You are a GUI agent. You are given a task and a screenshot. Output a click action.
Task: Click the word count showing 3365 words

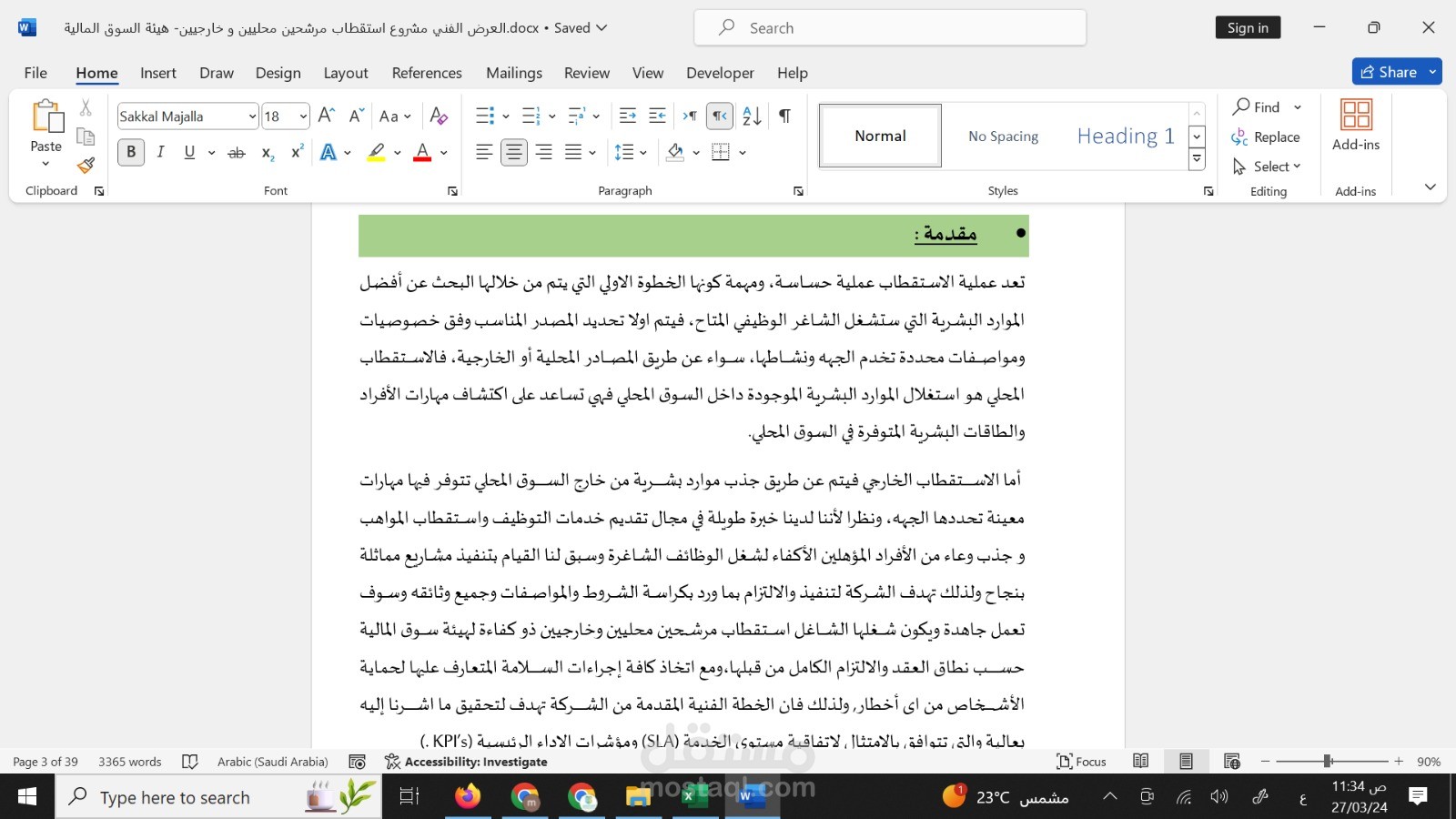coord(130,762)
